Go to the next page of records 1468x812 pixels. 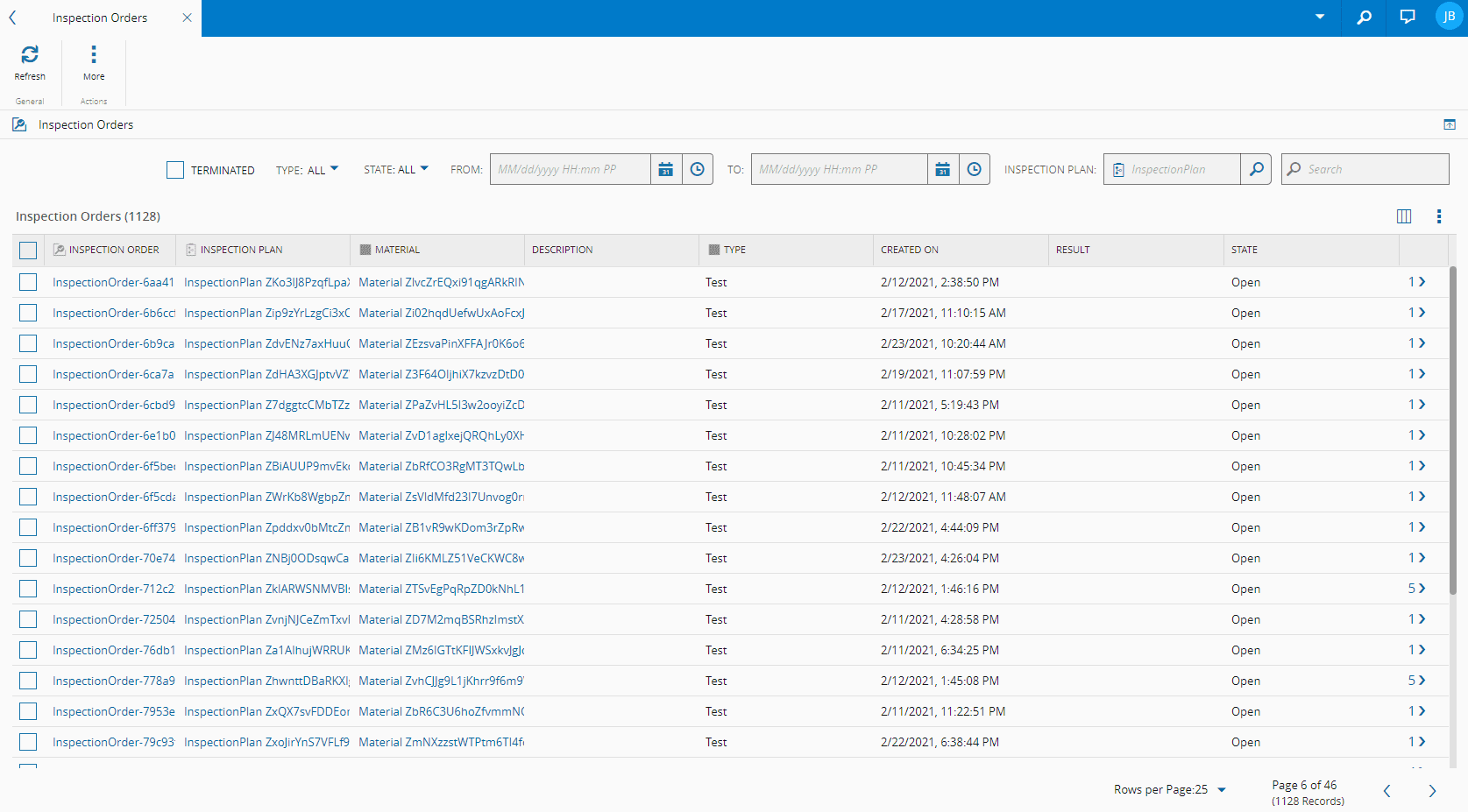pos(1432,791)
